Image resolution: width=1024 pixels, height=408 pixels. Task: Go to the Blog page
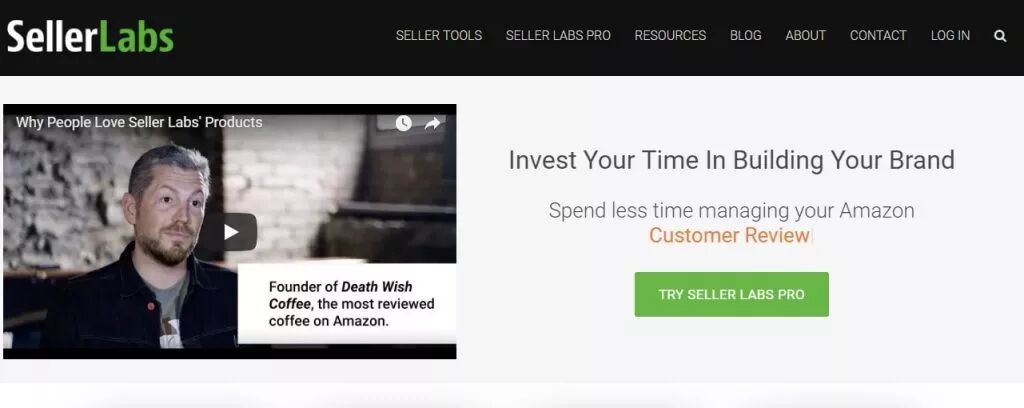pos(746,35)
